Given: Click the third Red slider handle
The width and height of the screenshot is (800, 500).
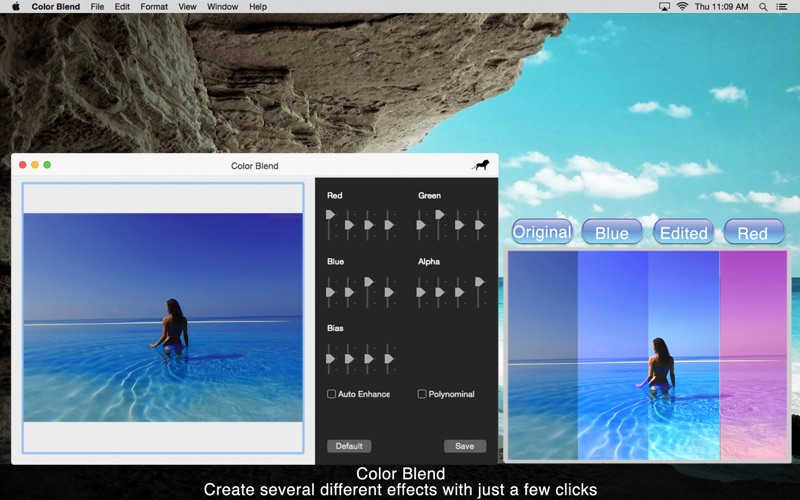Looking at the screenshot, I should (x=368, y=224).
